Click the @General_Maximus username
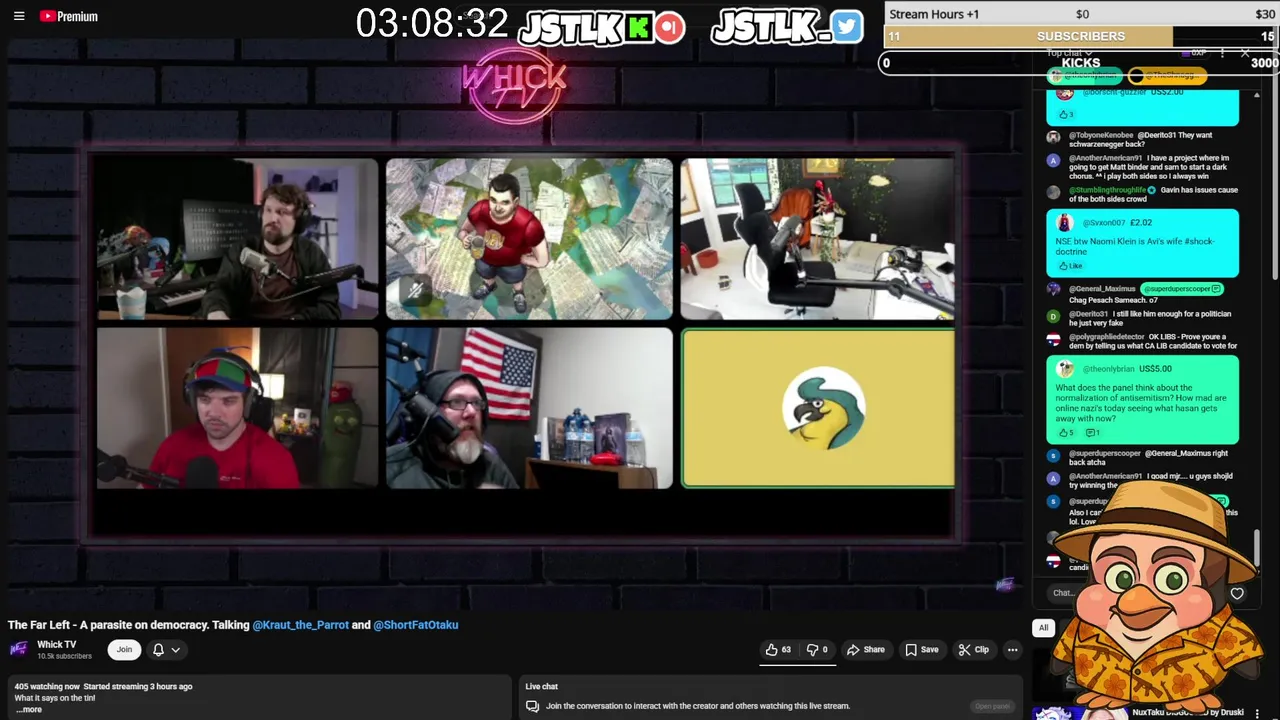Screen dimensions: 1280x720 pos(1102,289)
